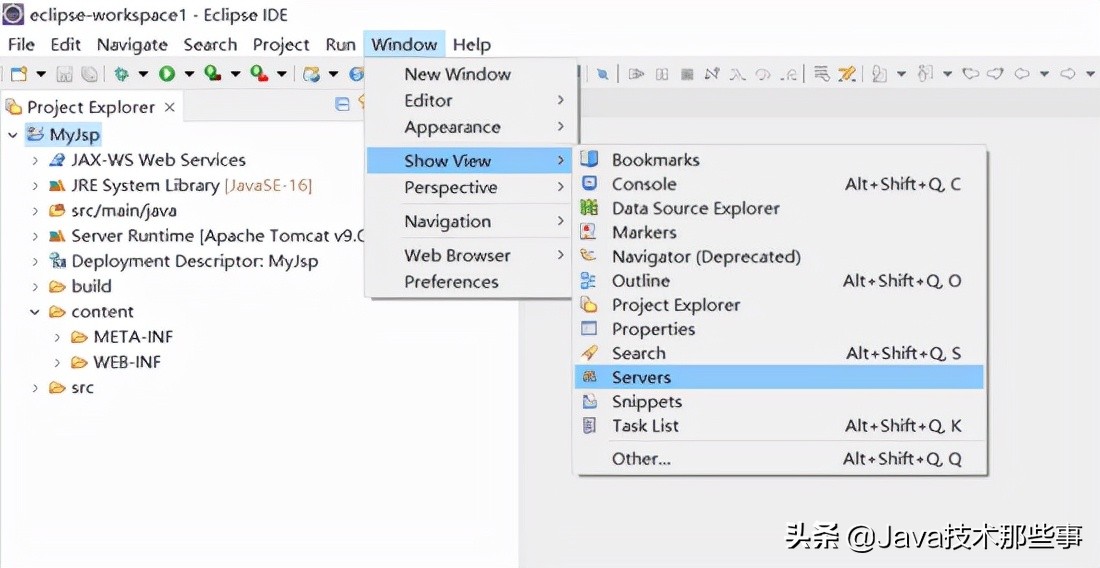Click the Next Annotation icon
This screenshot has width=1100, height=568.
coord(880,74)
